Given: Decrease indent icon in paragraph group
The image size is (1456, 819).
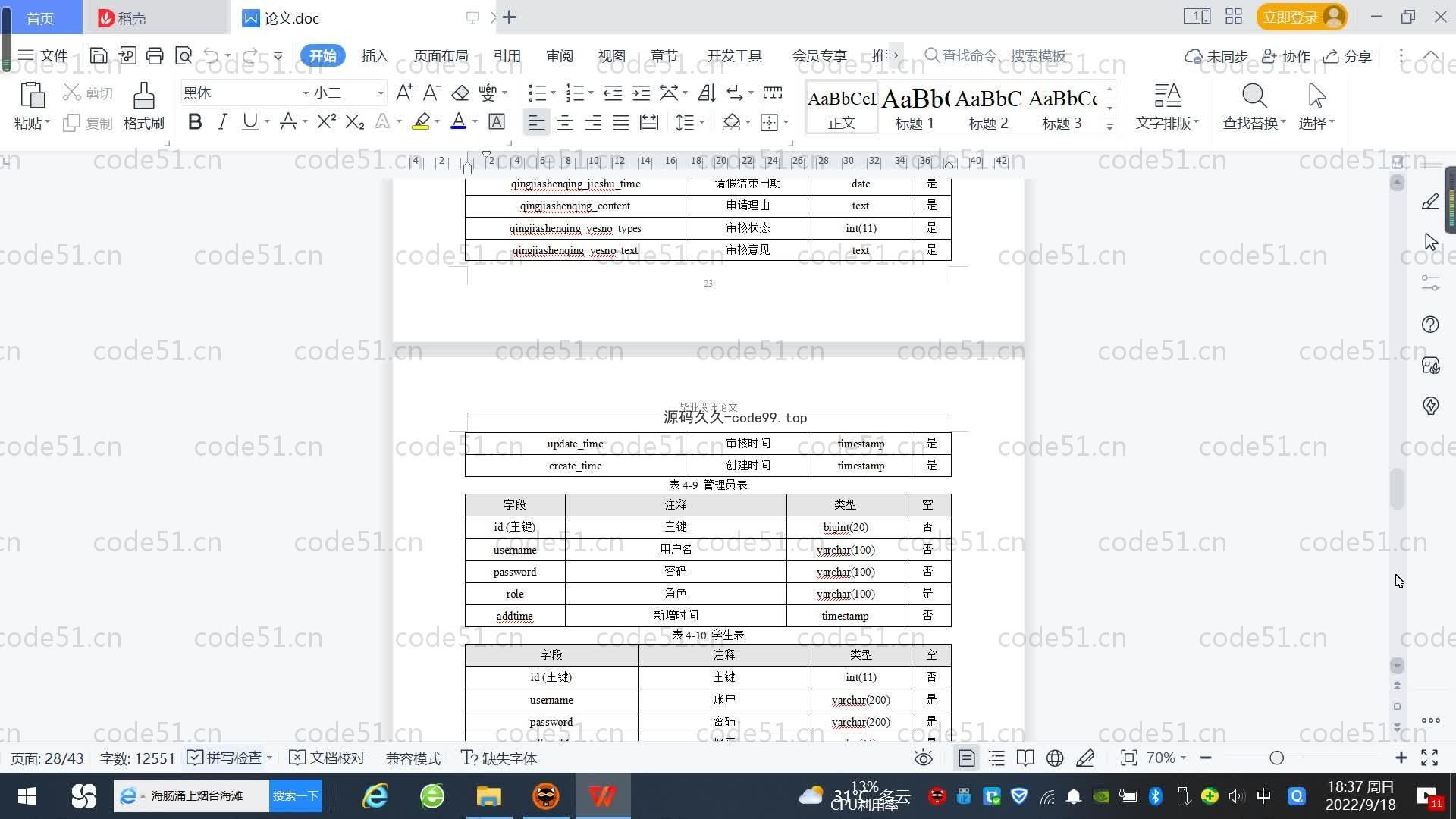Looking at the screenshot, I should tap(613, 93).
